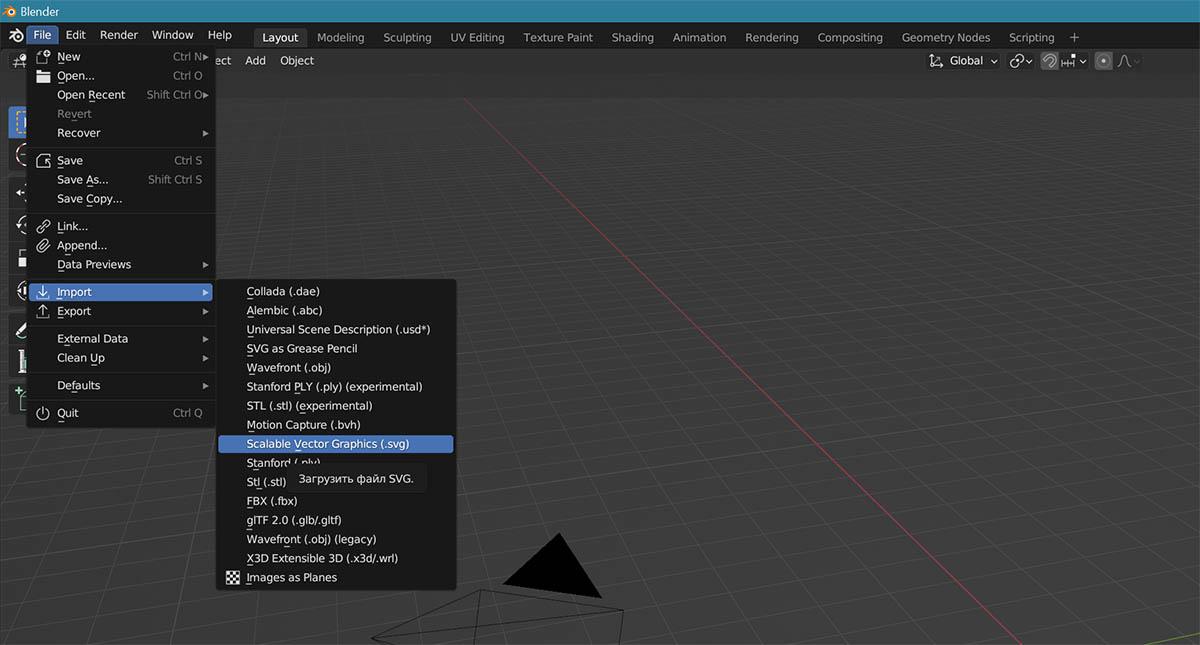Choose Save As in File menu
Image resolution: width=1200 pixels, height=645 pixels.
(x=121, y=180)
